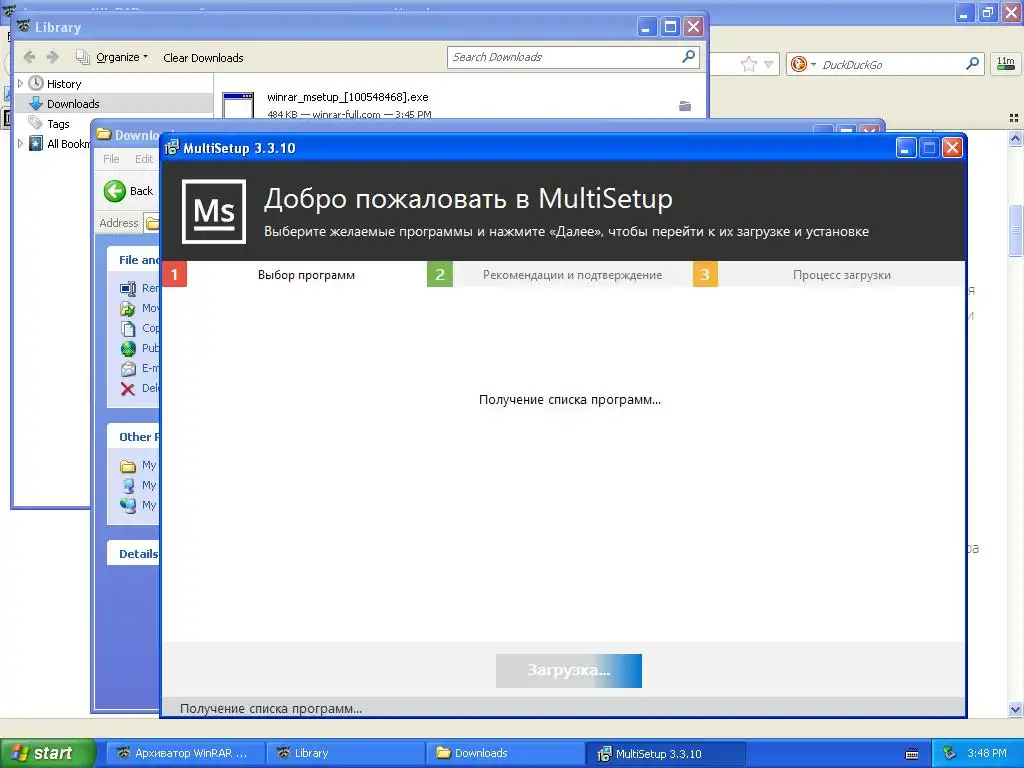Switch to Library taskbar item
The image size is (1024, 768).
click(x=345, y=753)
